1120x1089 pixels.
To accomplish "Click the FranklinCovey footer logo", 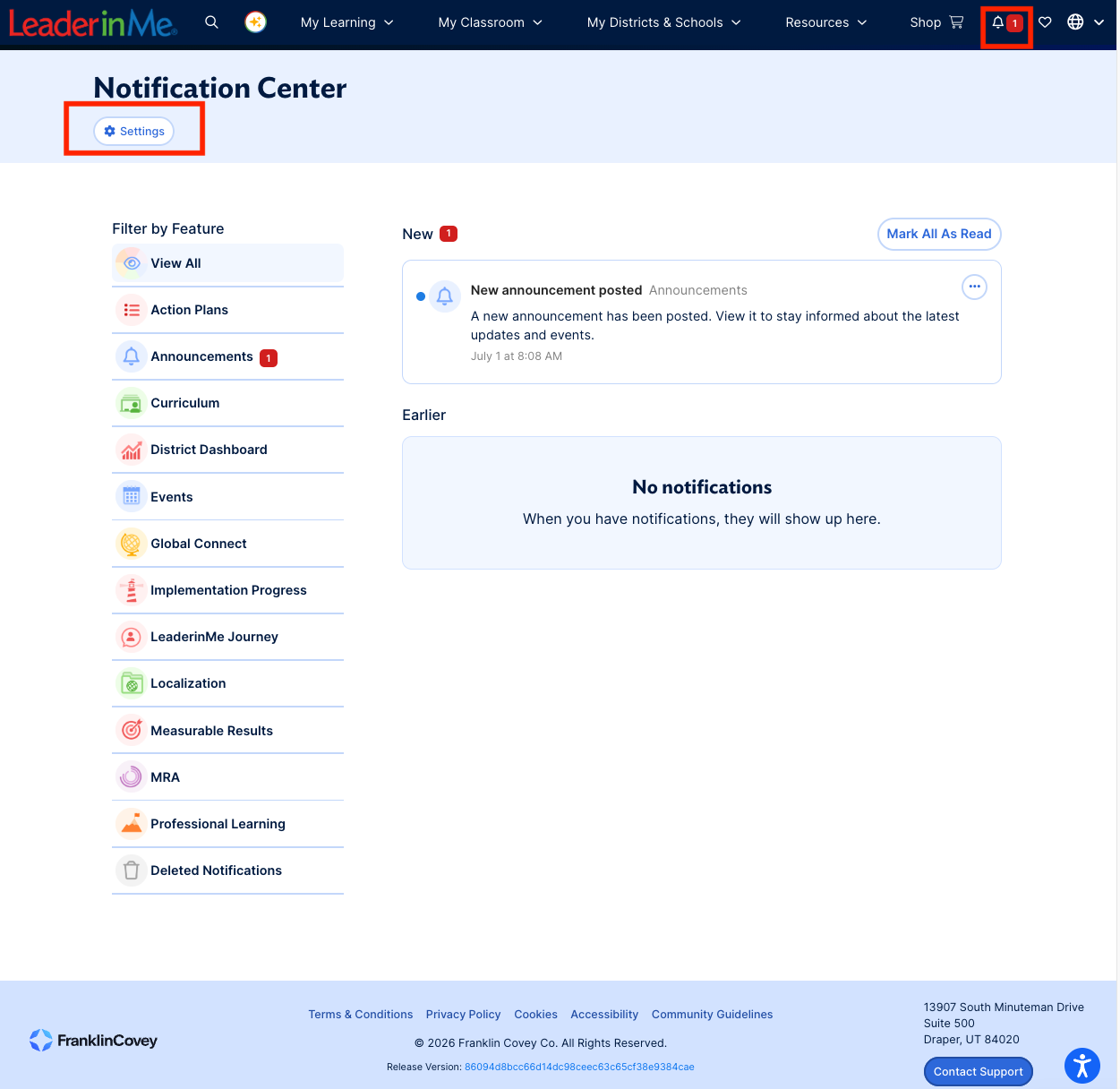I will pyautogui.click(x=93, y=1040).
